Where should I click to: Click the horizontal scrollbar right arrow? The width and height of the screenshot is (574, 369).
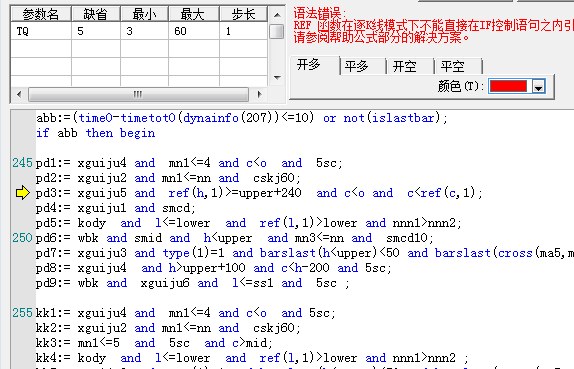pyautogui.click(x=260, y=94)
